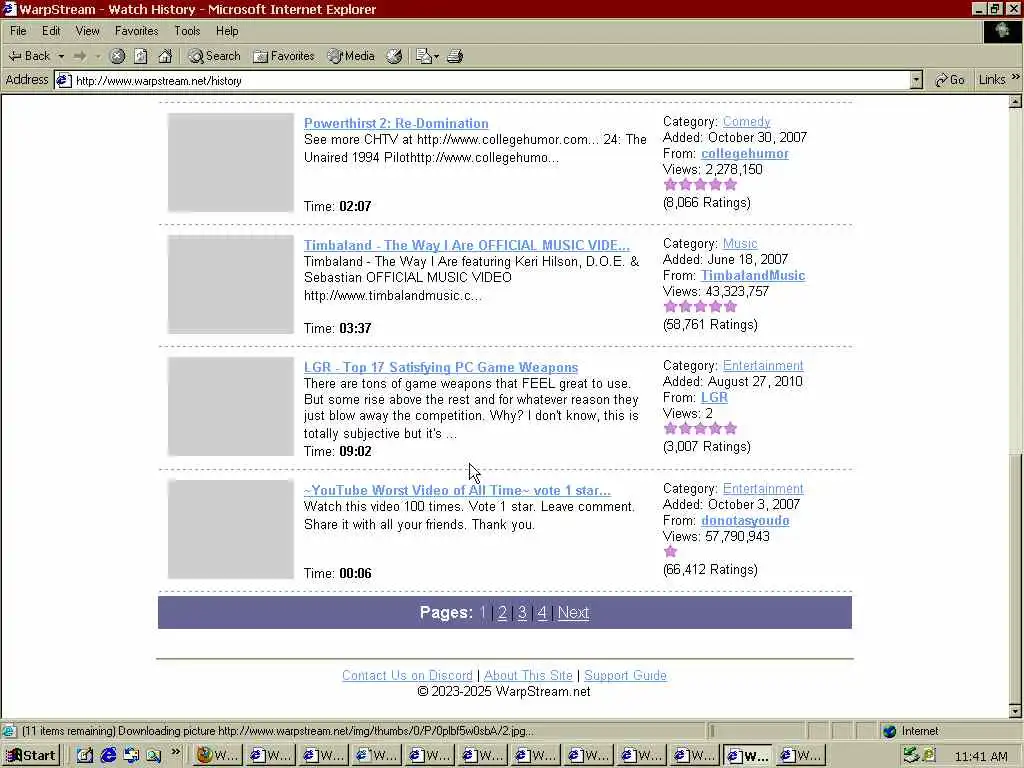1024x768 pixels.
Task: Click the Go button
Action: point(950,80)
